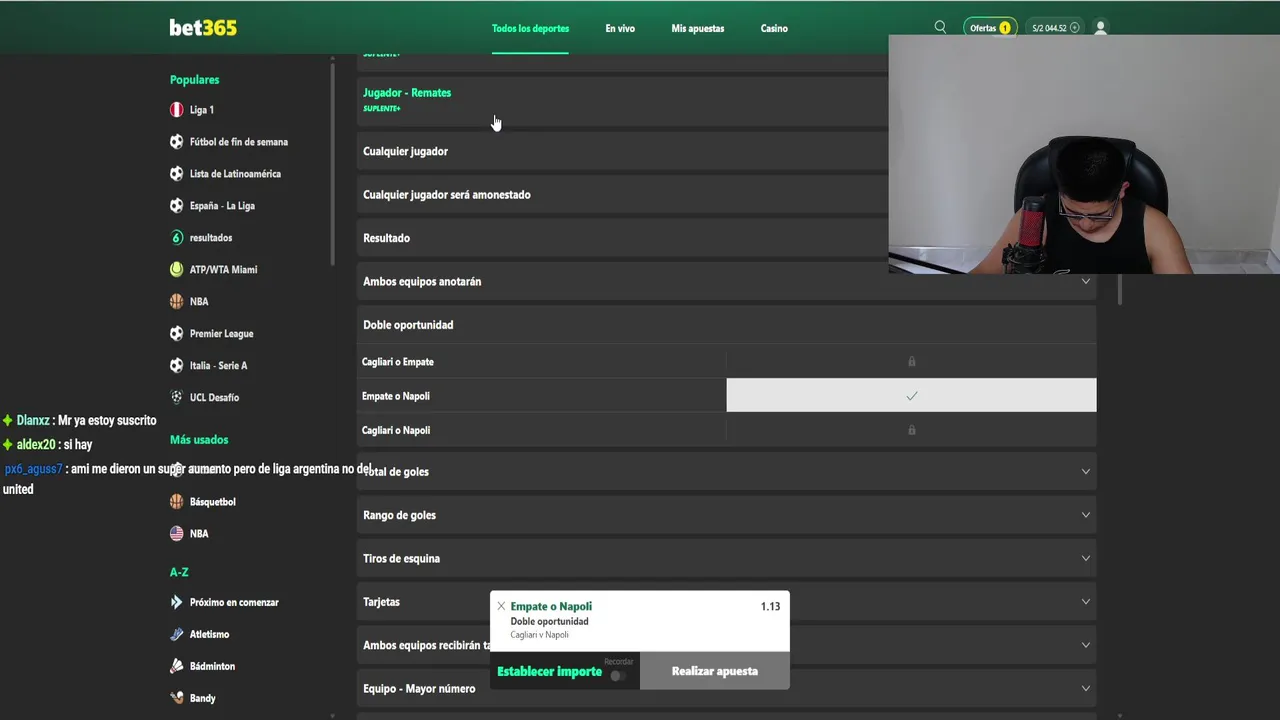Click the user account profile icon
This screenshot has width=1280, height=720.
point(1100,28)
